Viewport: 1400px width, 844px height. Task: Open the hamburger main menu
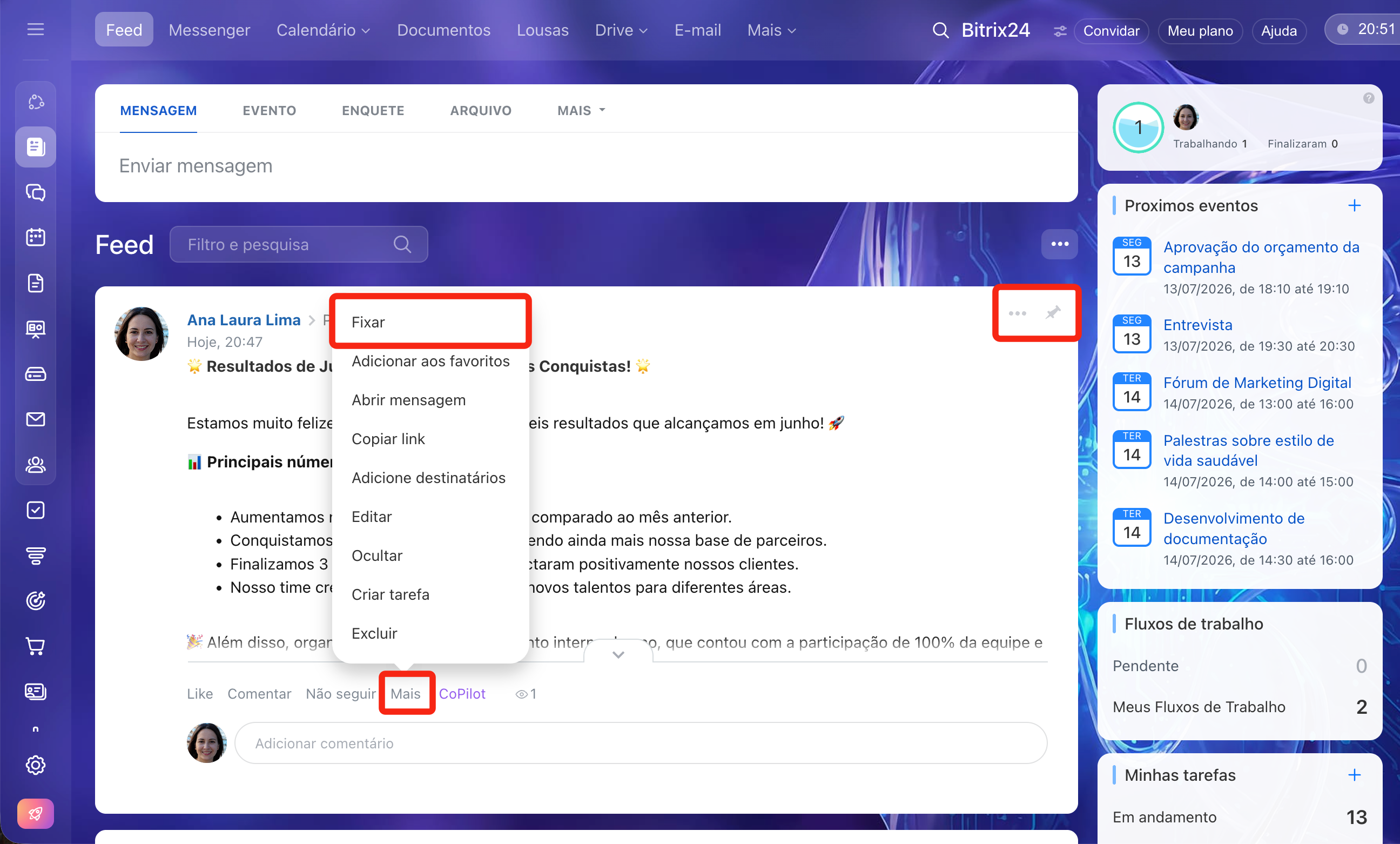click(35, 30)
